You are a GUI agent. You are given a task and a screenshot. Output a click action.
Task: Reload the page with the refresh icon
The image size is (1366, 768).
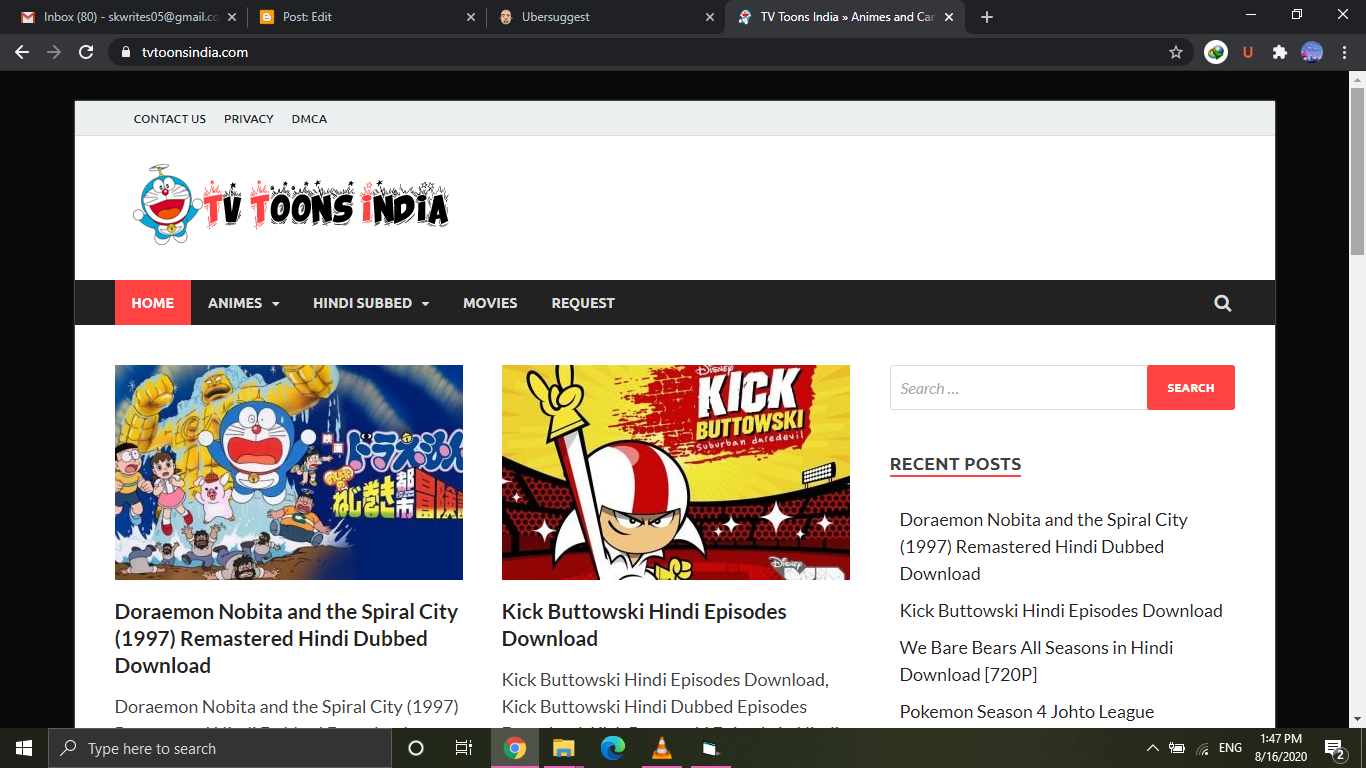[86, 52]
